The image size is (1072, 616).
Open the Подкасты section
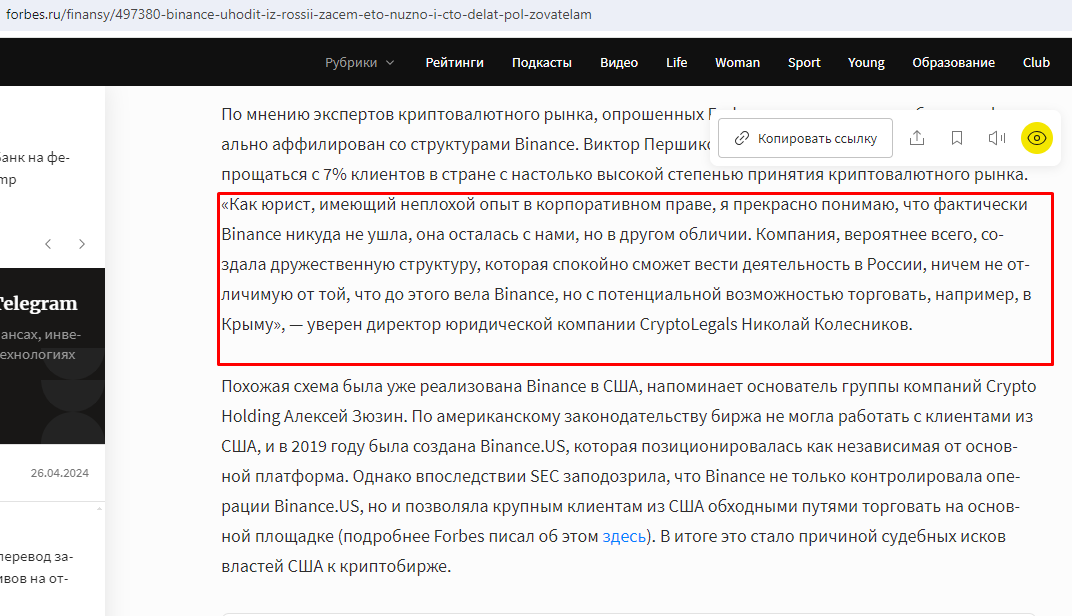click(x=541, y=62)
